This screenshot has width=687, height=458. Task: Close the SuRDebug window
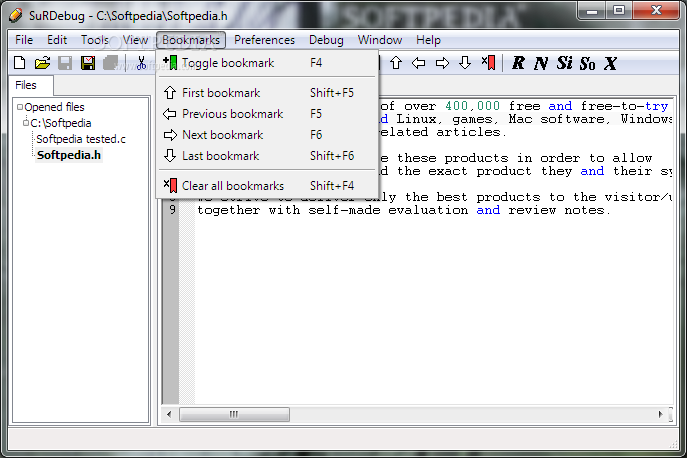click(x=656, y=10)
